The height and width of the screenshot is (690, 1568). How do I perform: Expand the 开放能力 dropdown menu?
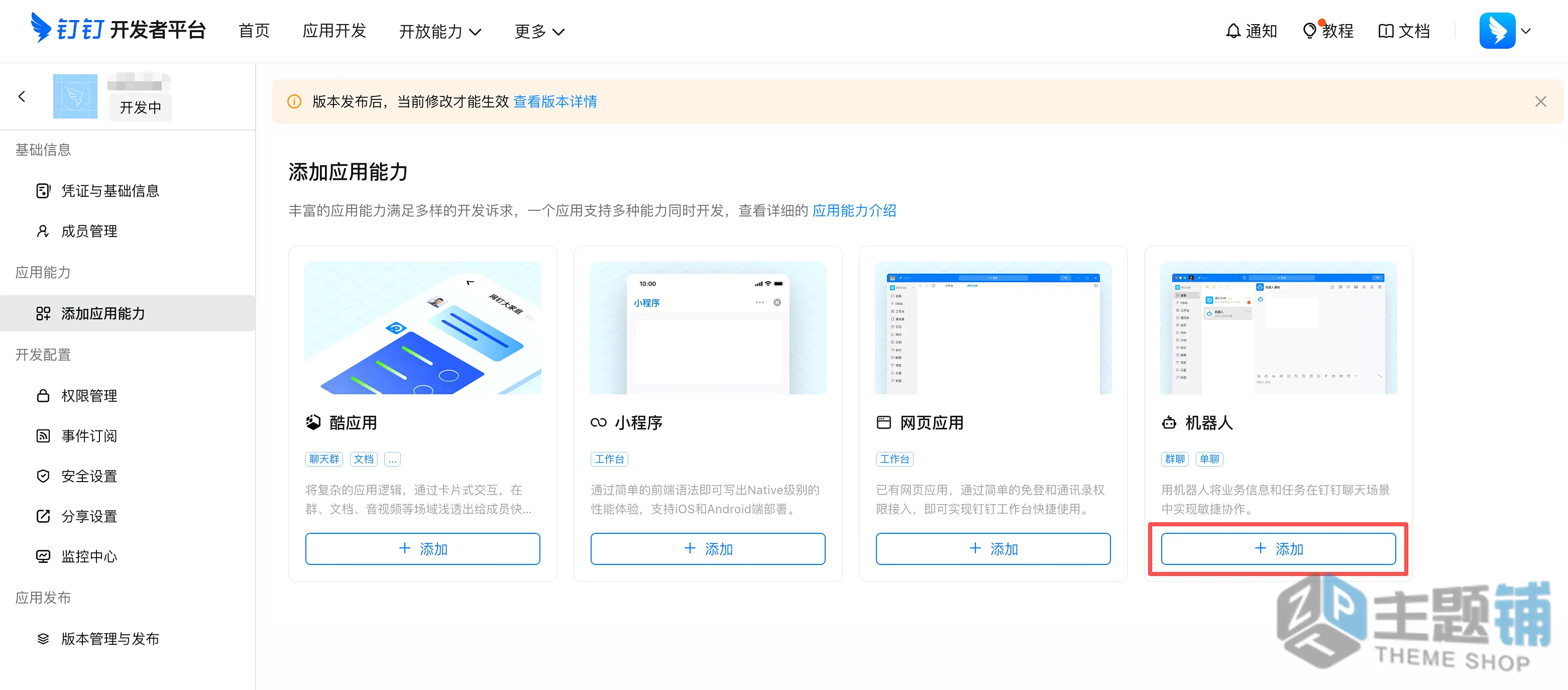[440, 31]
